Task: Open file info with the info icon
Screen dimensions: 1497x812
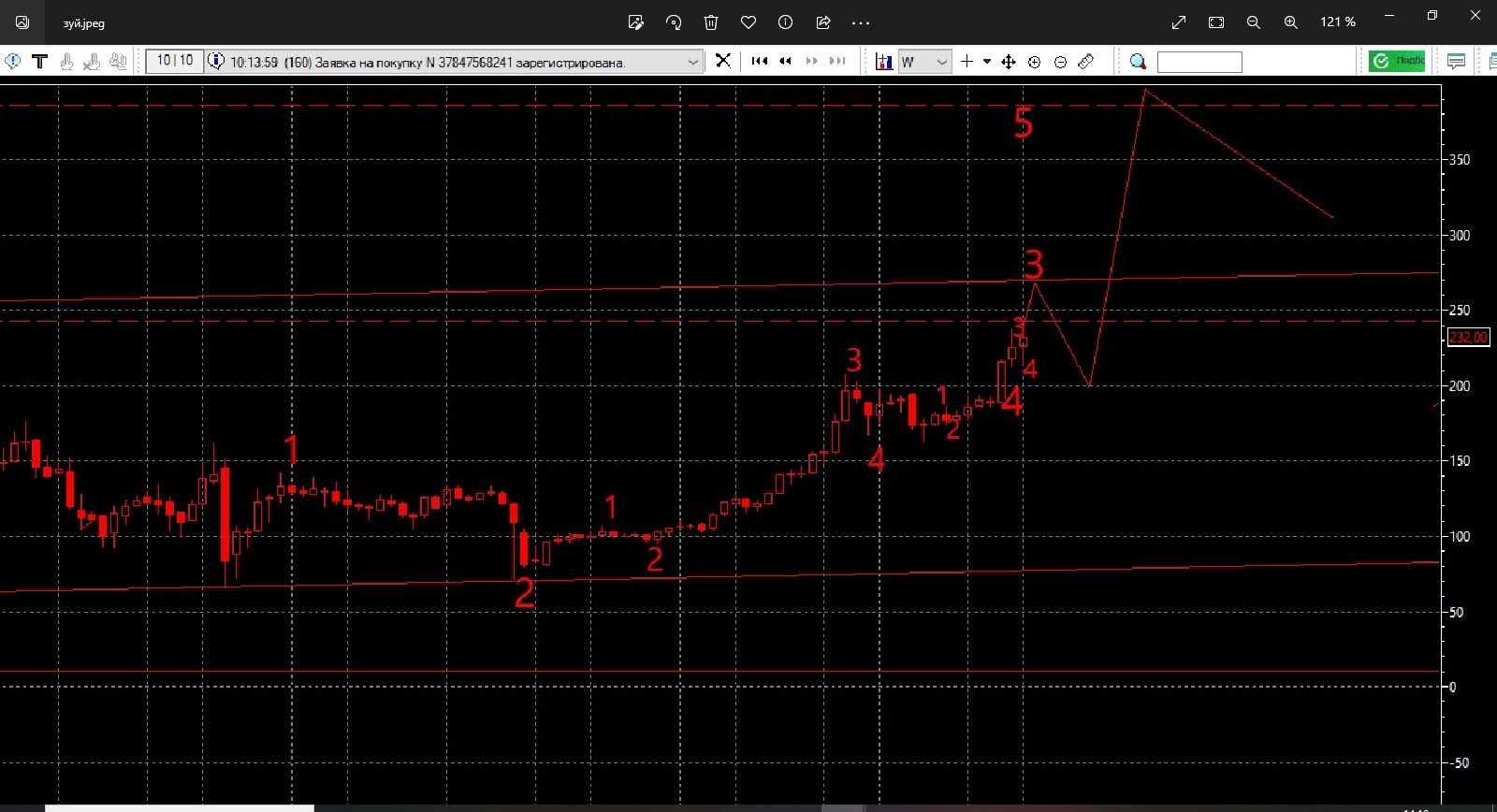Action: (786, 22)
